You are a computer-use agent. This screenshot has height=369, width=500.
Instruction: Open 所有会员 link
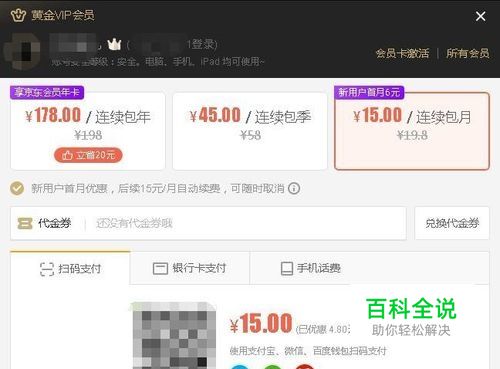tap(468, 53)
